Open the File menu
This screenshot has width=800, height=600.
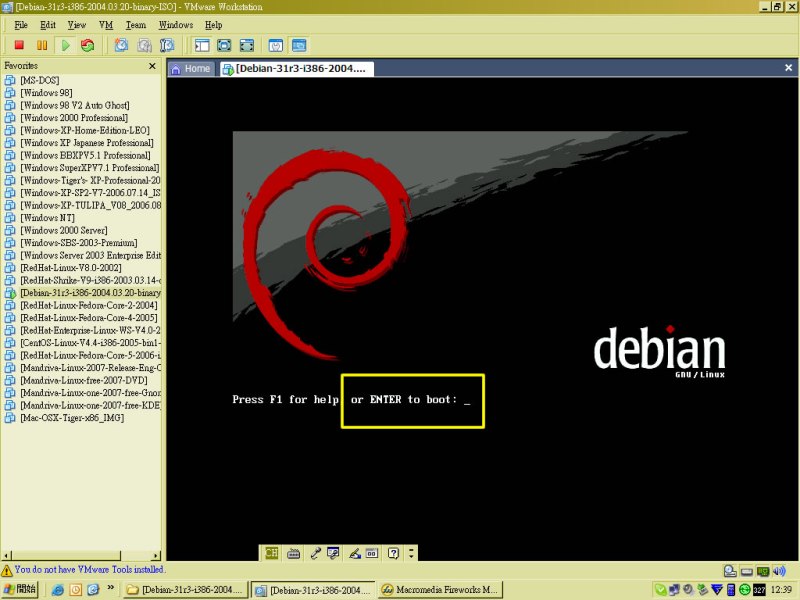pyautogui.click(x=21, y=25)
